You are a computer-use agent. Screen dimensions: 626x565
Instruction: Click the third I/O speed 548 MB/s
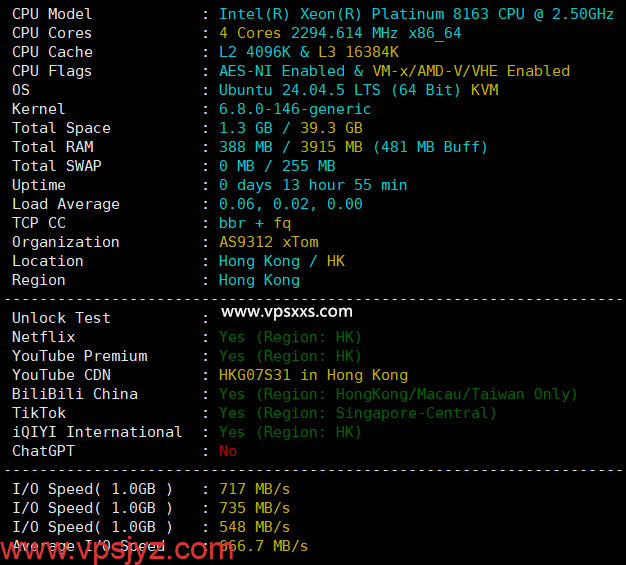(254, 527)
